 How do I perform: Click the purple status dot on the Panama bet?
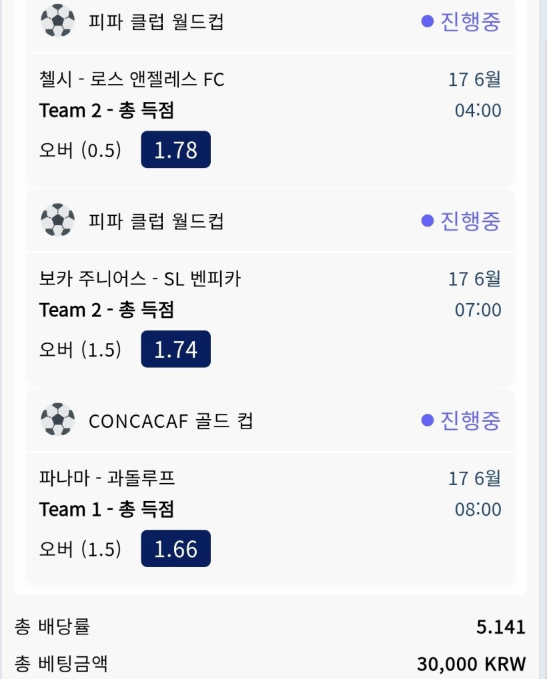427,420
